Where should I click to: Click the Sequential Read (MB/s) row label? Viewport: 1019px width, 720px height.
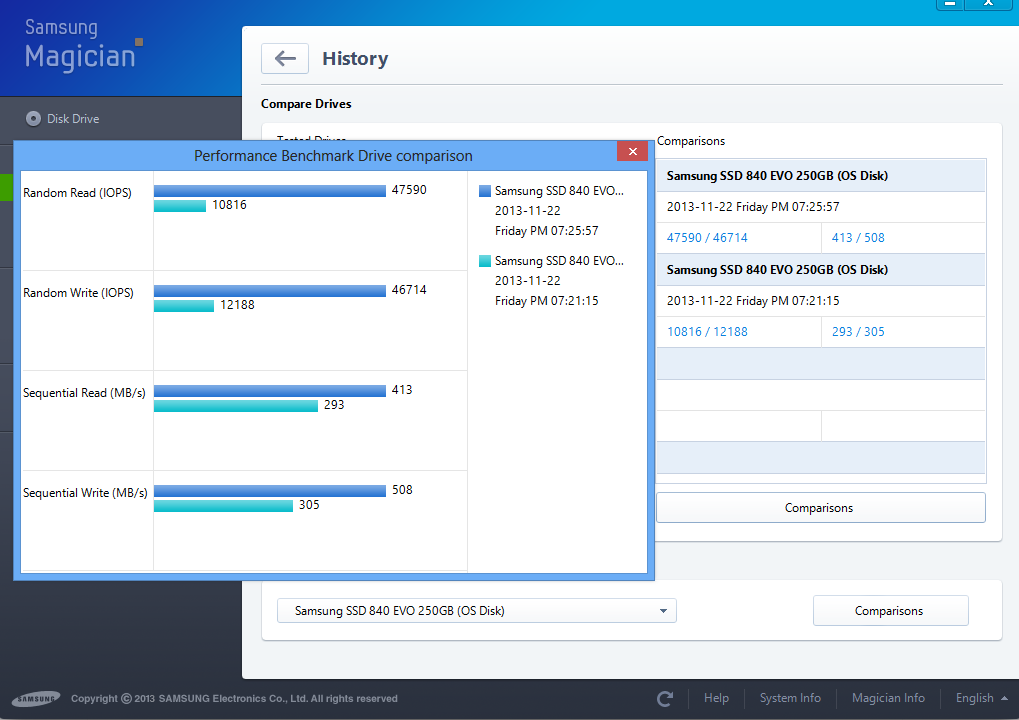point(84,393)
